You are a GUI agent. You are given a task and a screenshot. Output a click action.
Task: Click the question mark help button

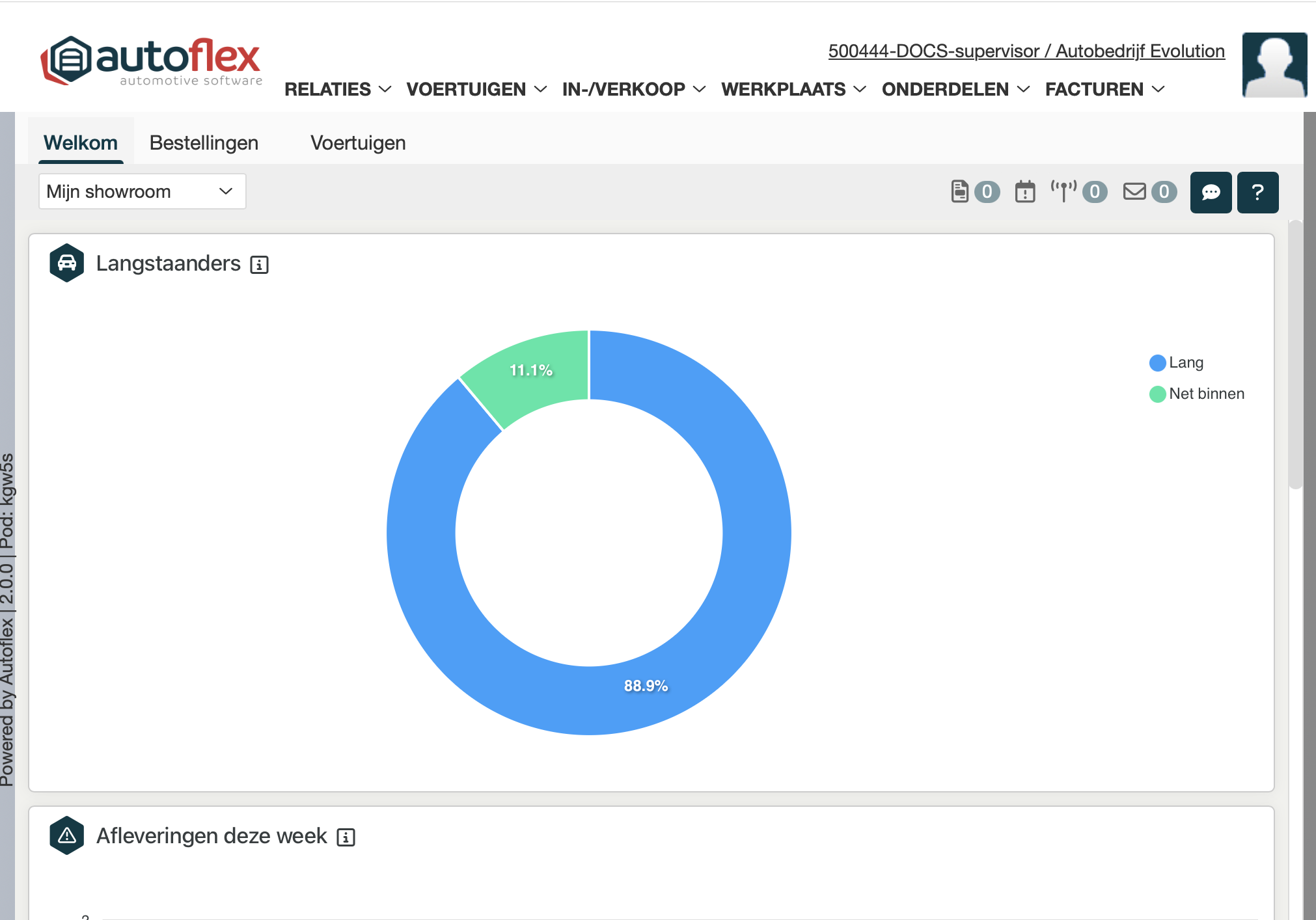tap(1257, 193)
